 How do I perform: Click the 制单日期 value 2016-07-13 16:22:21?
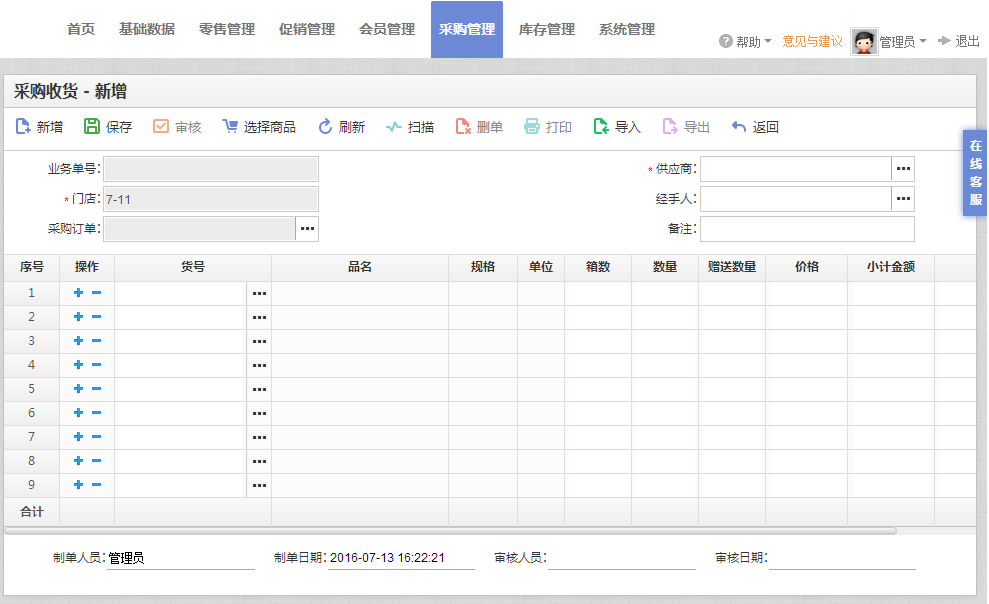387,558
